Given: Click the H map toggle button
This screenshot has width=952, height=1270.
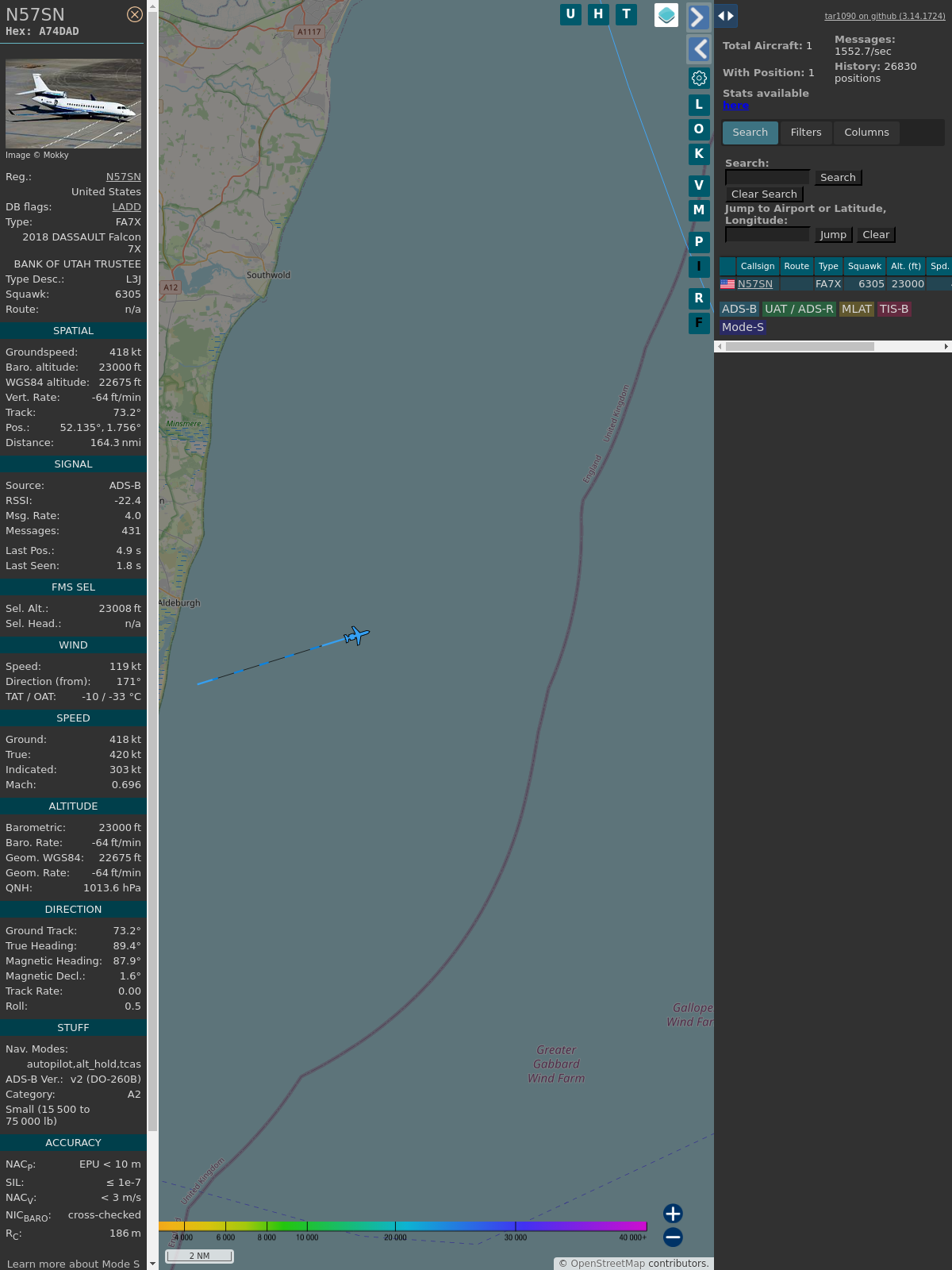Looking at the screenshot, I should [x=598, y=14].
